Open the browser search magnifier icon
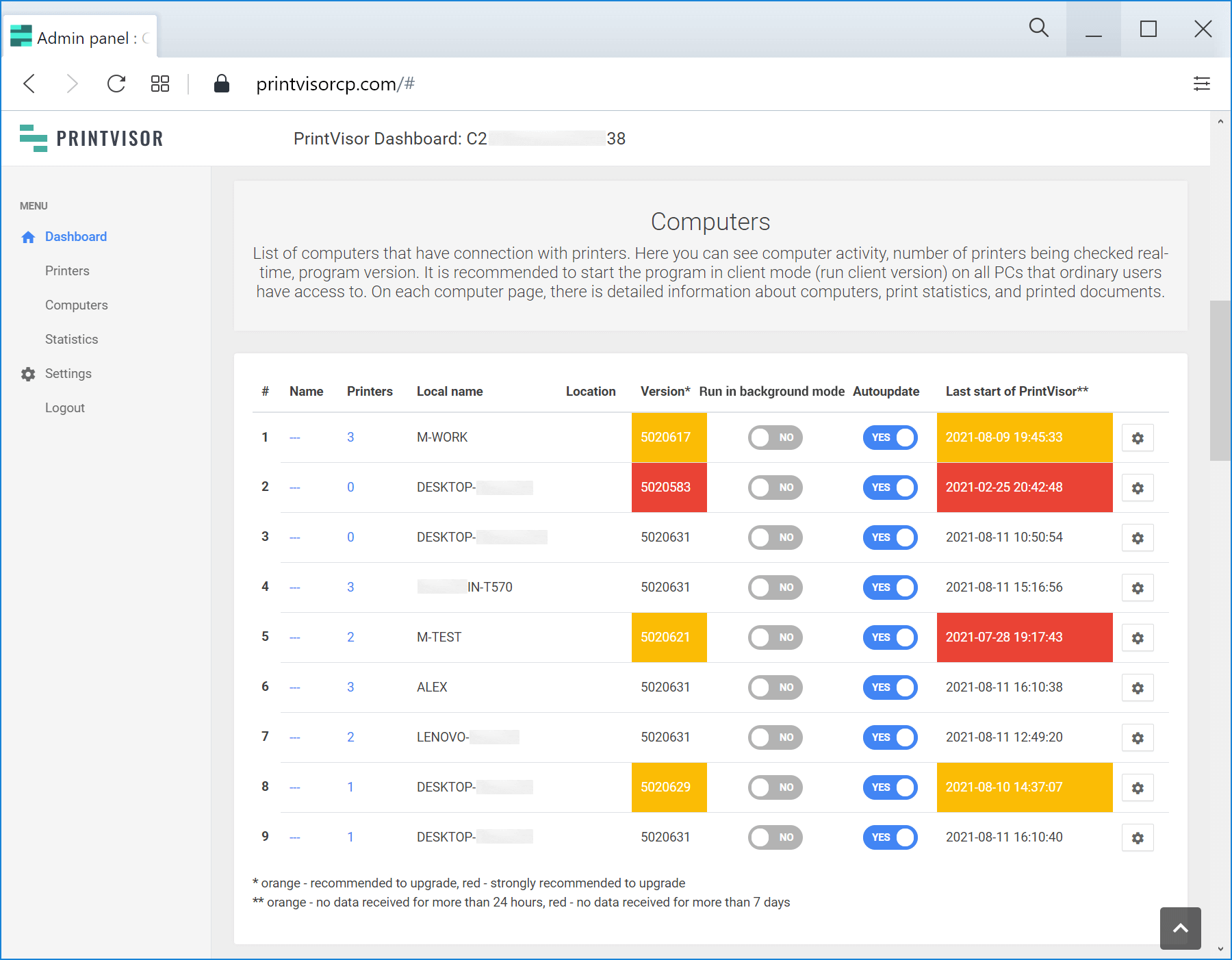Screen dimensions: 1232x960 click(1038, 28)
